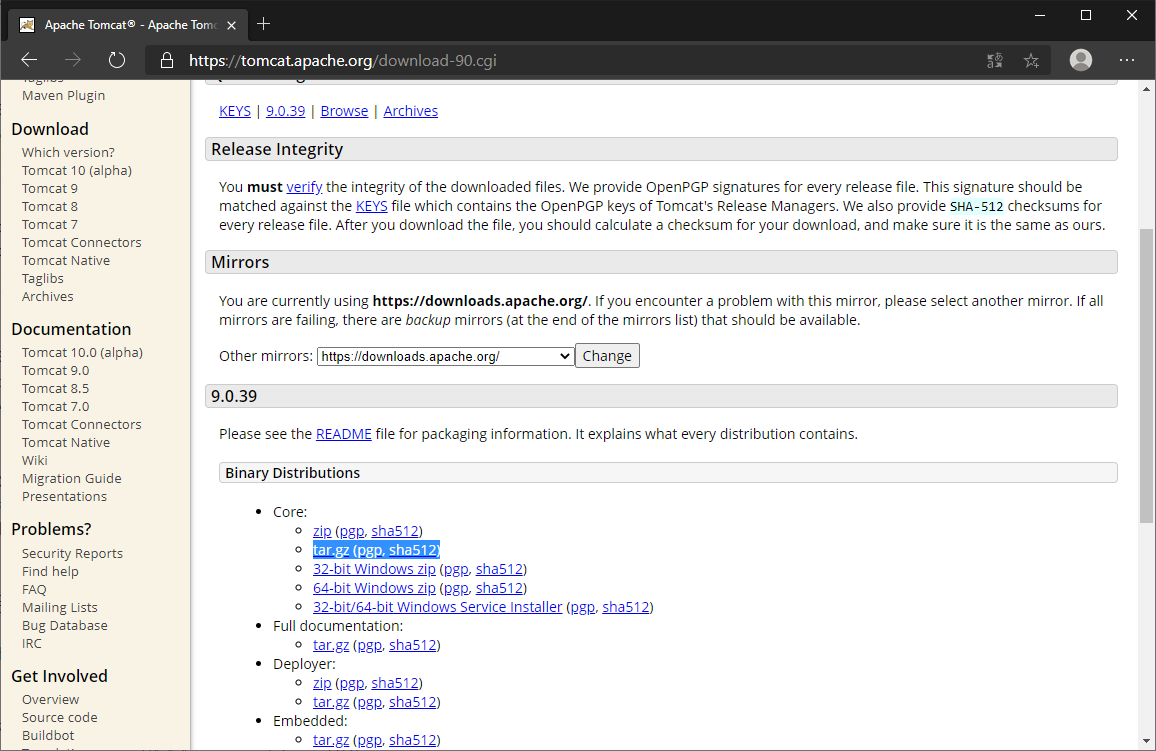Open the sha512 link for 64-bit Windows zip
Viewport: 1156px width, 751px height.
(x=499, y=588)
